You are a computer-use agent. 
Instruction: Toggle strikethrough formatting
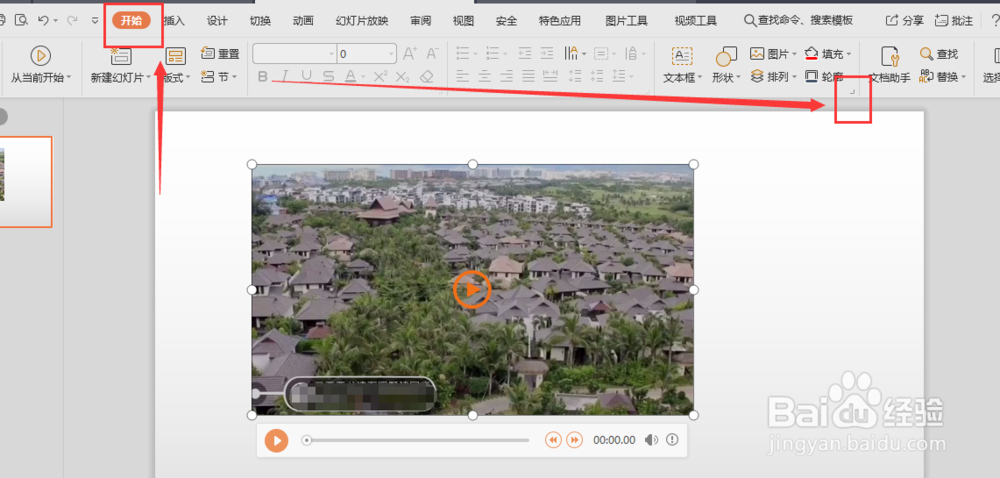328,76
